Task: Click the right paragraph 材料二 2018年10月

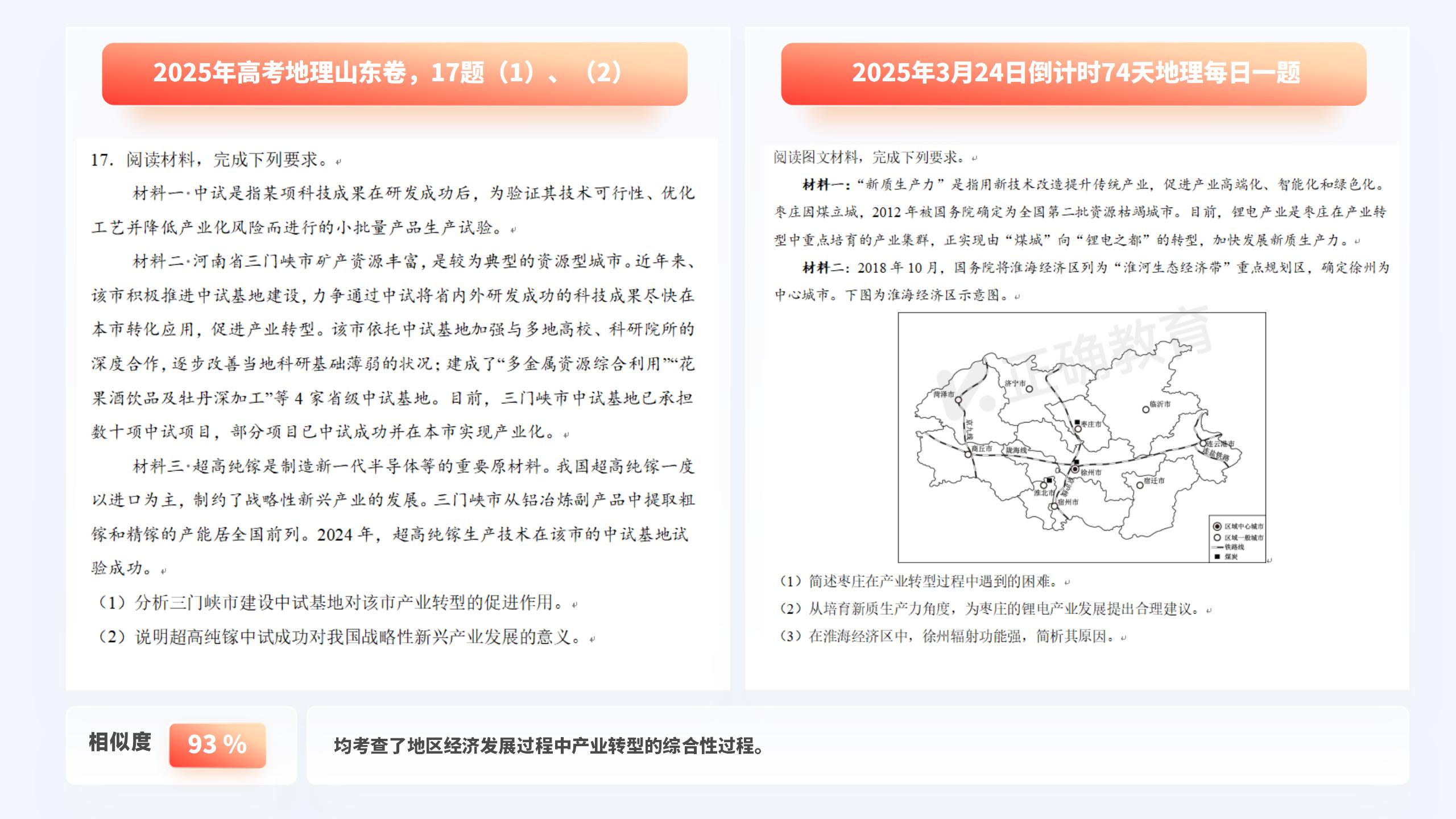Action: click(1082, 281)
